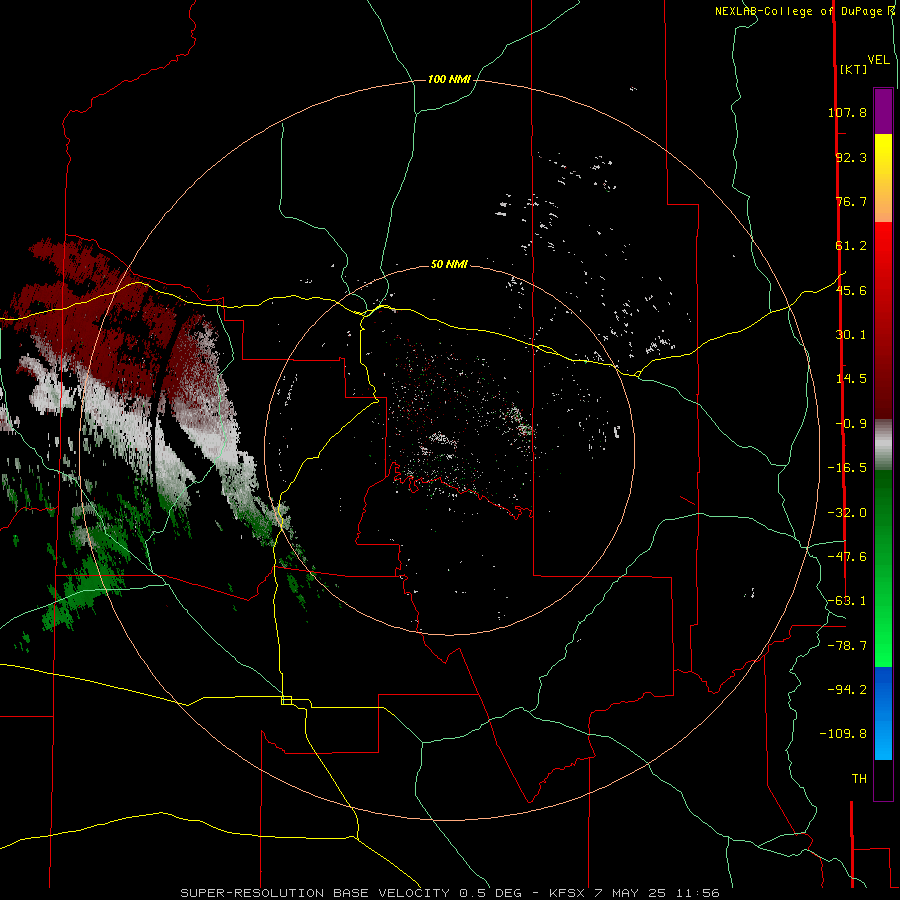Image resolution: width=900 pixels, height=900 pixels.
Task: Pick the red segment of the velocity bar
Action: (883, 320)
